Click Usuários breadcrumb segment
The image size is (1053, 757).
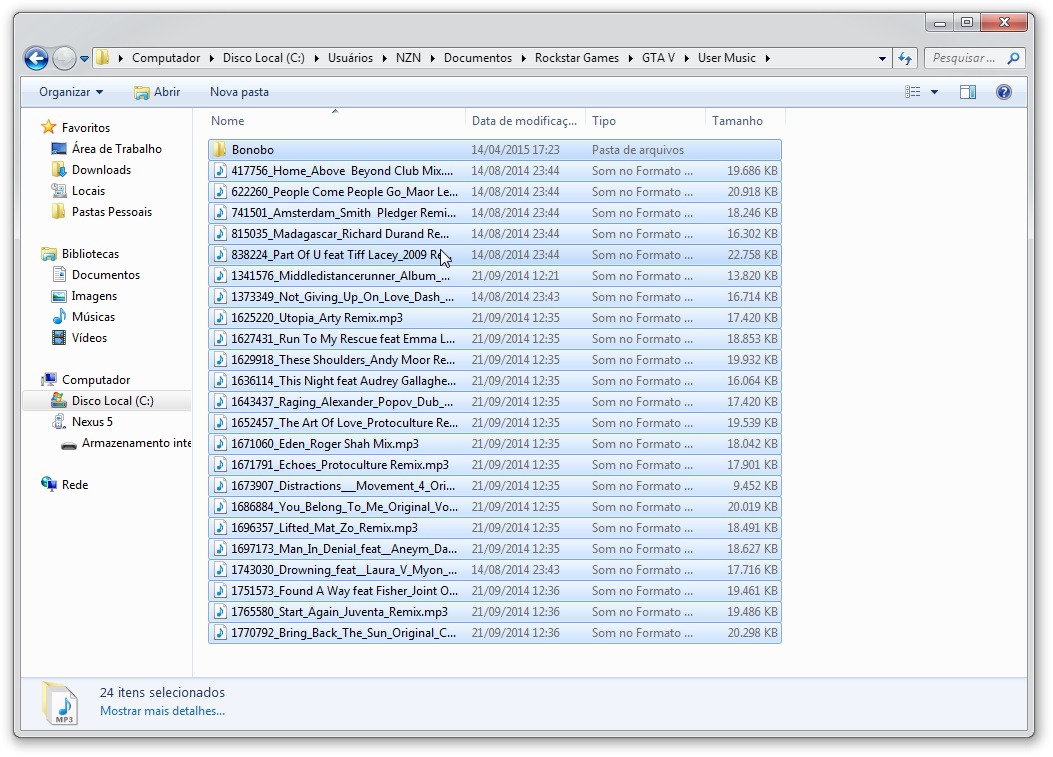tap(350, 58)
